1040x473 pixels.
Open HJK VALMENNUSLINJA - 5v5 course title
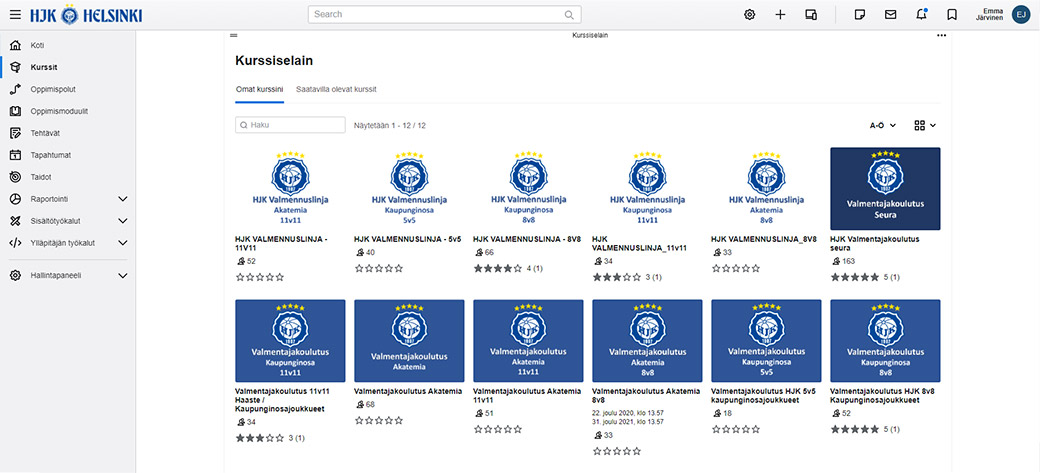407,239
